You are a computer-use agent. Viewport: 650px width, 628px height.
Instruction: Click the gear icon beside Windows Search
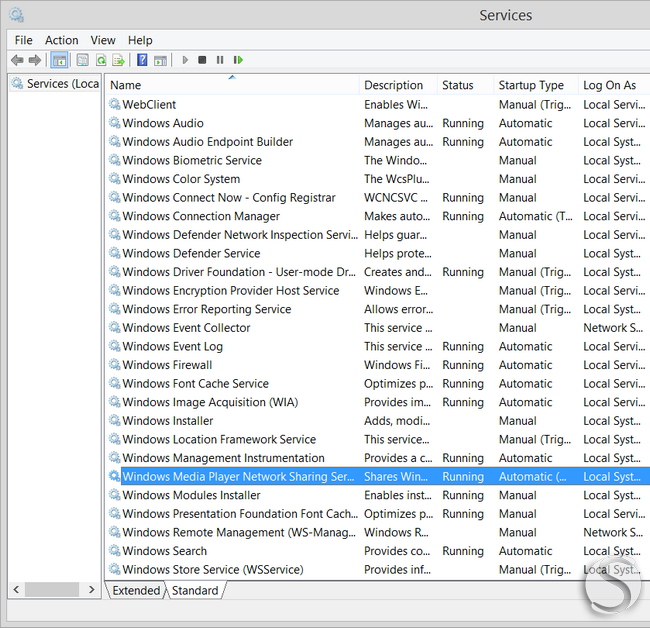click(x=114, y=550)
